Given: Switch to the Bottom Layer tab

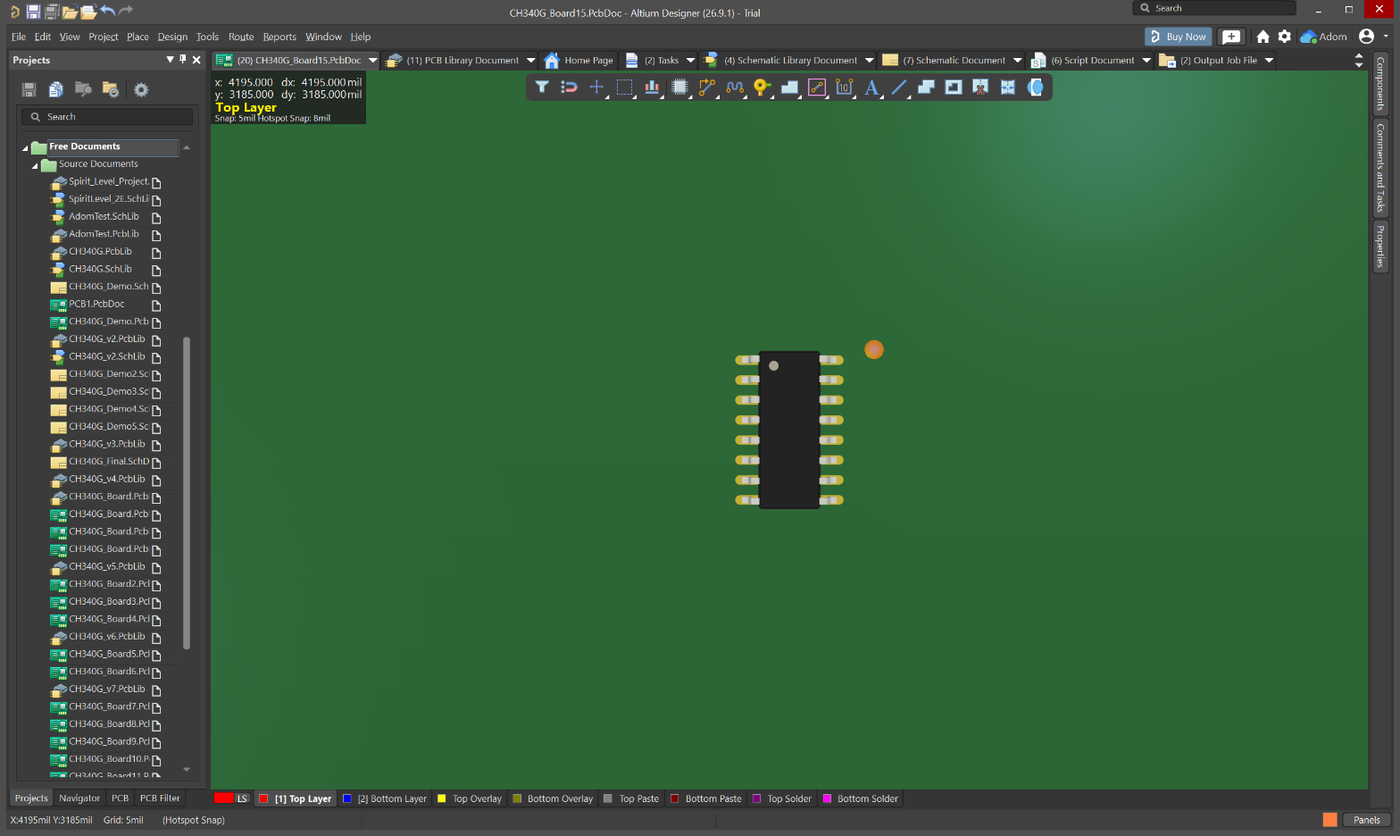Looking at the screenshot, I should click(x=385, y=799).
